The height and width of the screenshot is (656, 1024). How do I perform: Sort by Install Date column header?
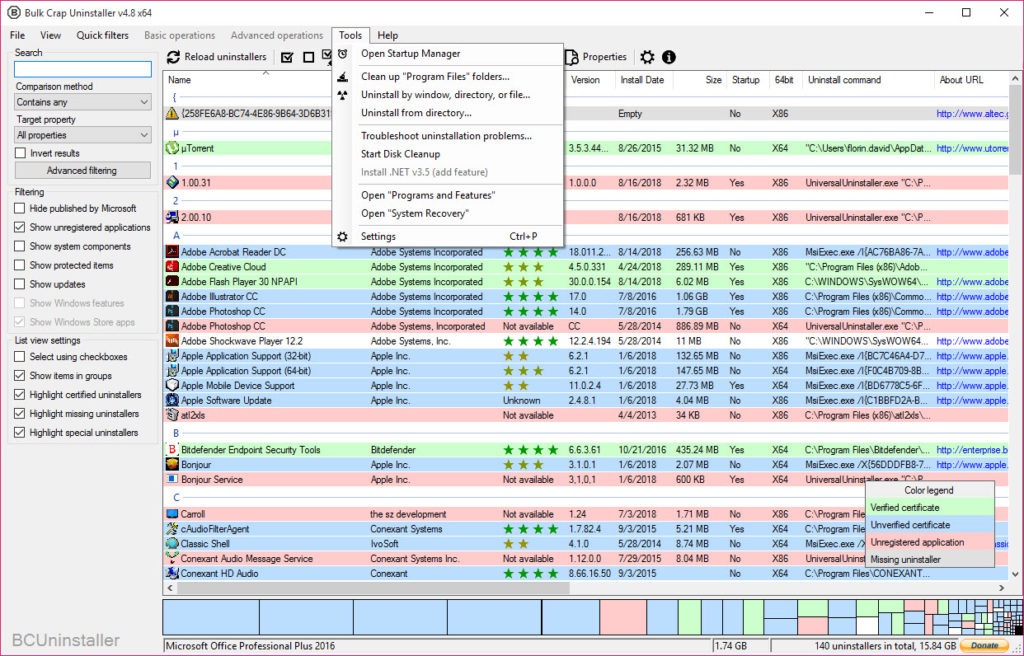coord(642,80)
